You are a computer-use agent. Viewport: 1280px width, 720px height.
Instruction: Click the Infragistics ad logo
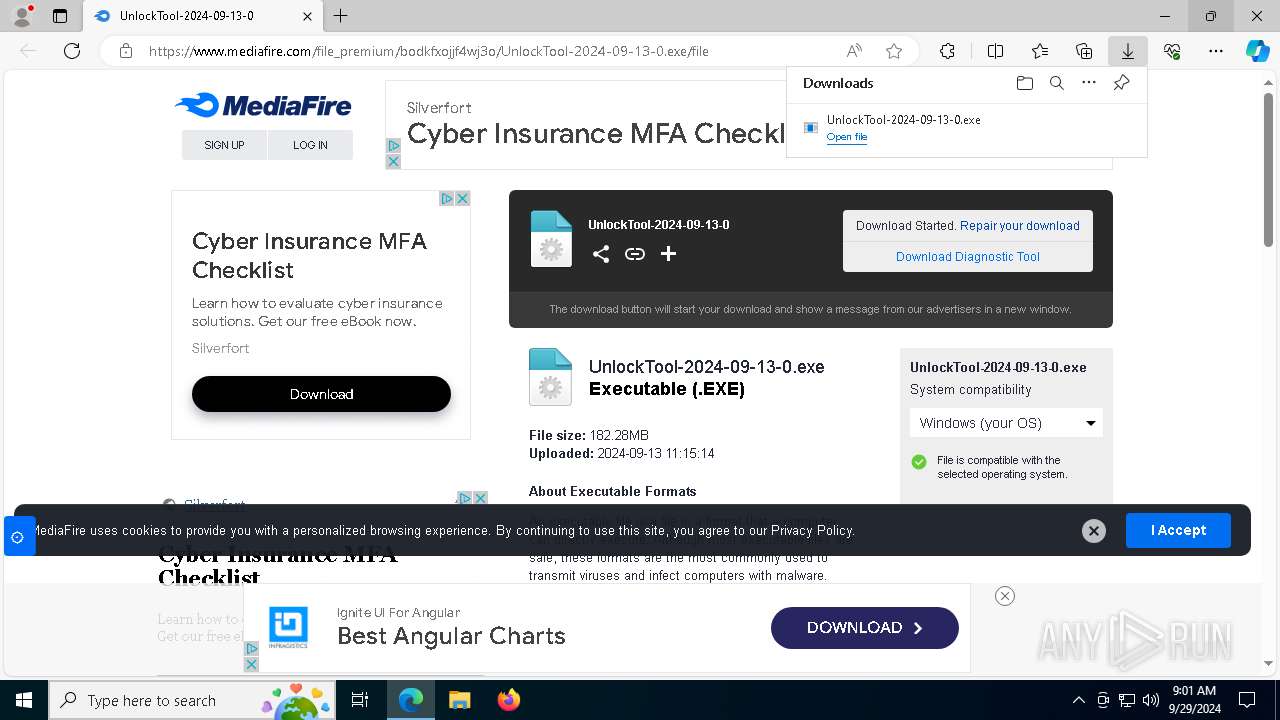point(288,628)
